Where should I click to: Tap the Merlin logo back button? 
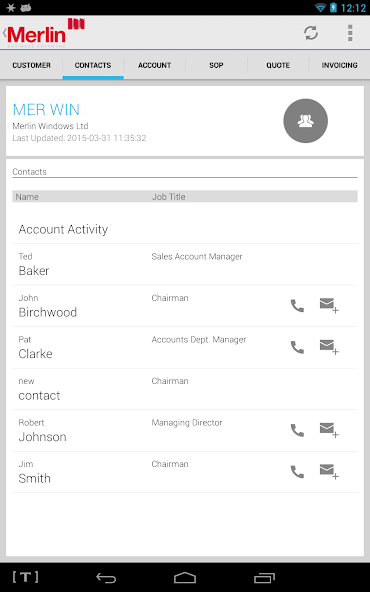(43, 33)
